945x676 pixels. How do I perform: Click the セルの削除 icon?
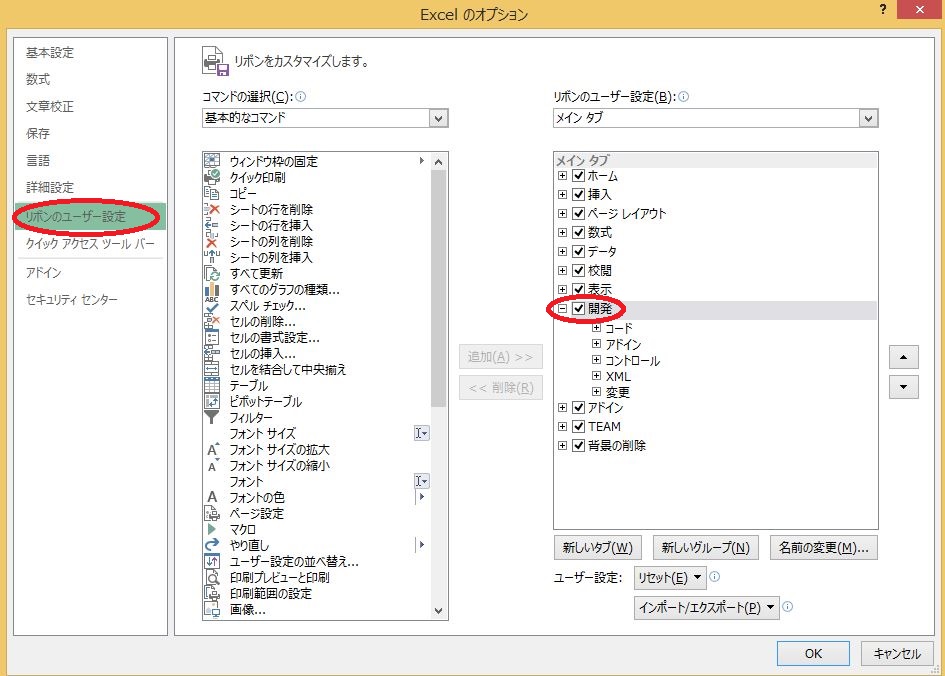coord(212,321)
